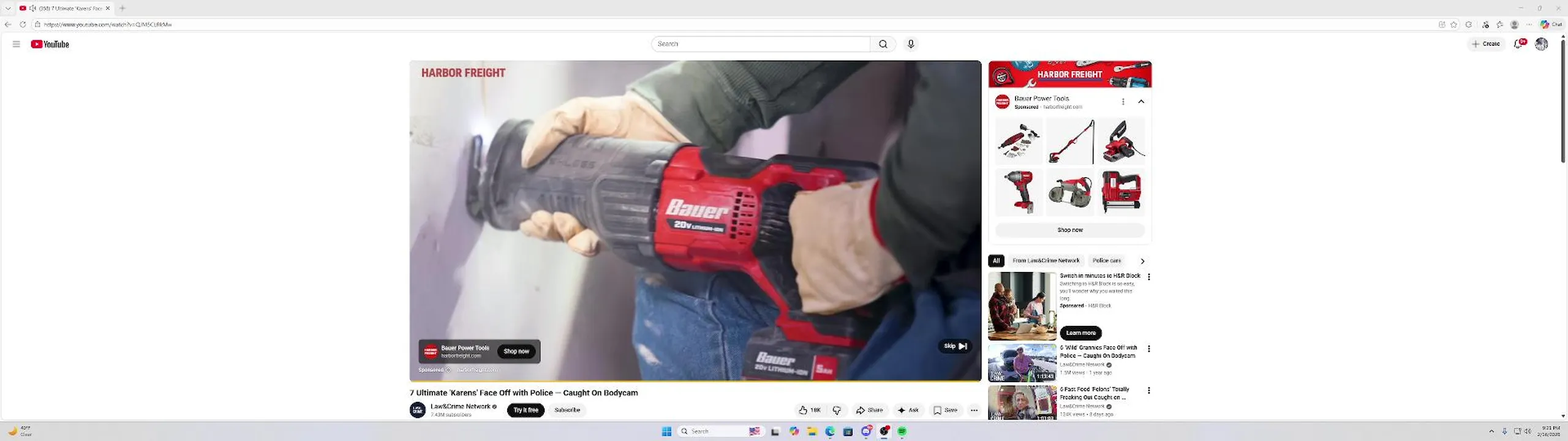Click the video title text
Viewport: 1568px width, 441px height.
pyautogui.click(x=524, y=393)
